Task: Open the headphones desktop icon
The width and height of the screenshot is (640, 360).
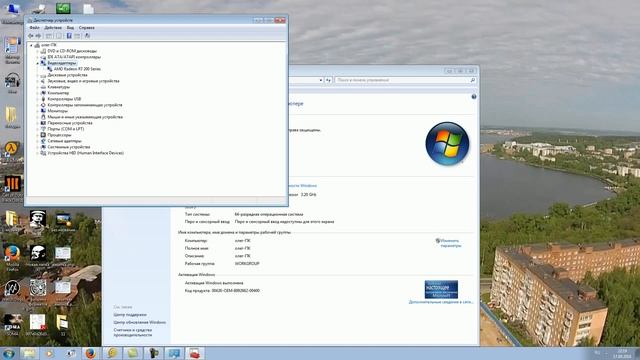Action: click(x=12, y=82)
